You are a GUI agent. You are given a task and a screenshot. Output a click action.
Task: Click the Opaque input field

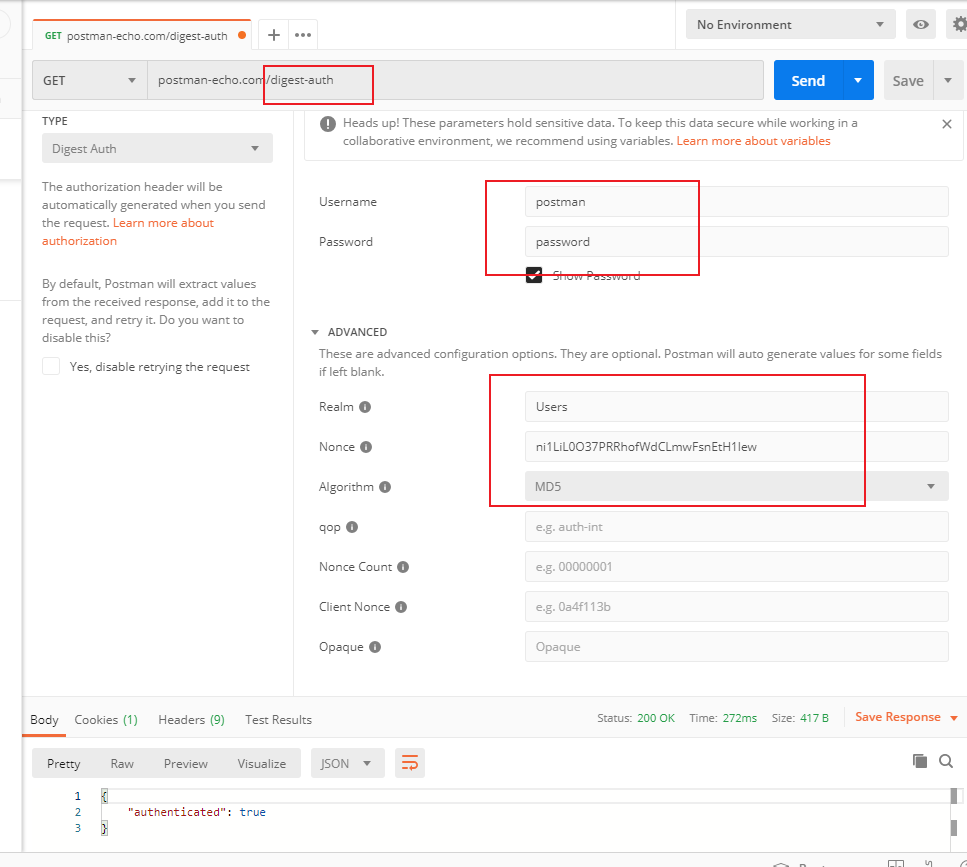[x=736, y=647]
